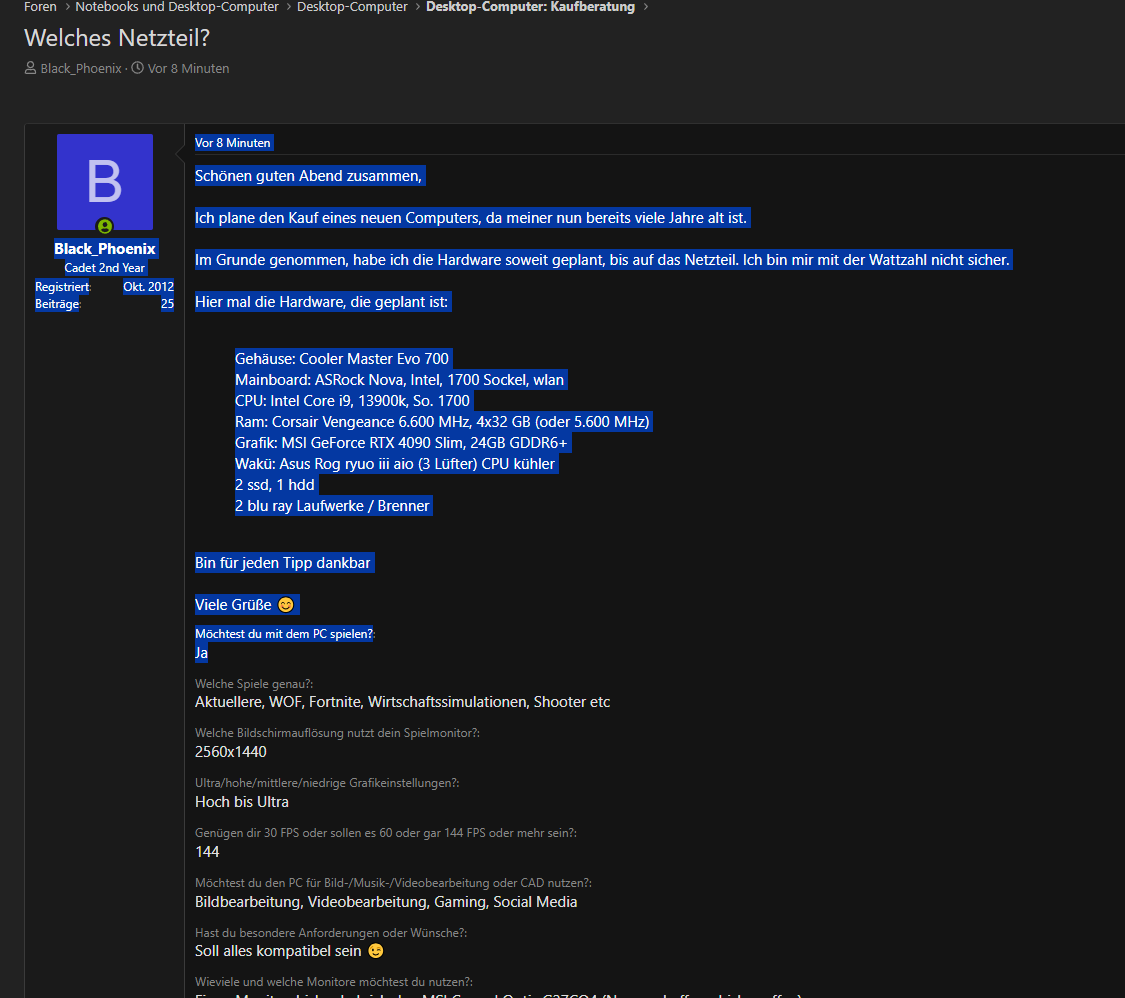Click Gehäuse: Cooler Master Evo 700 line

[x=342, y=359]
